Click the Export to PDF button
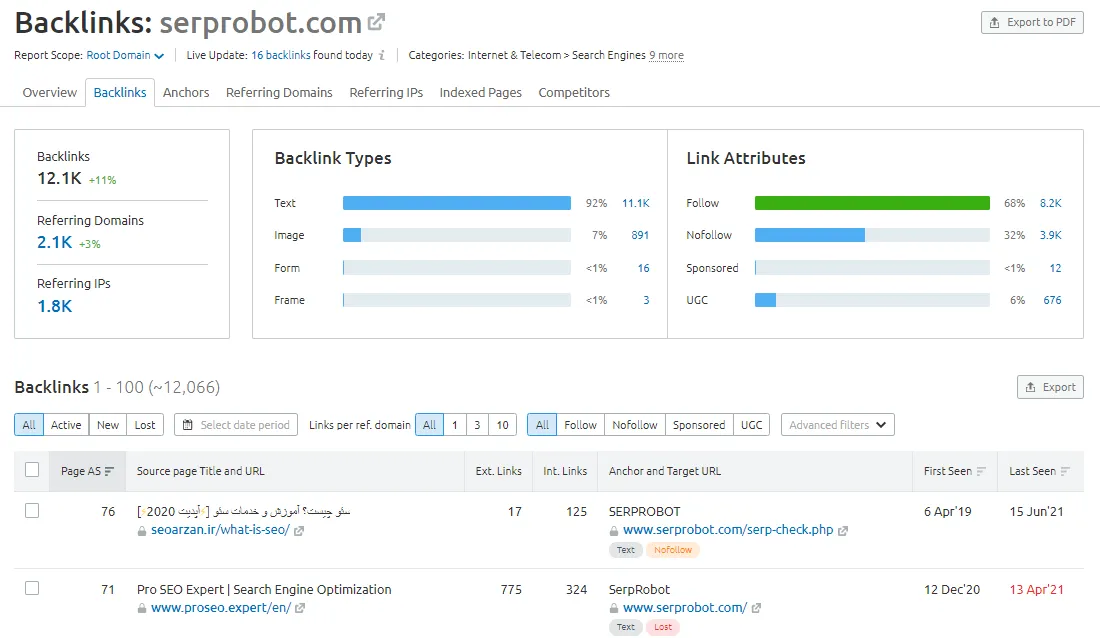This screenshot has width=1100, height=638. click(x=1032, y=22)
